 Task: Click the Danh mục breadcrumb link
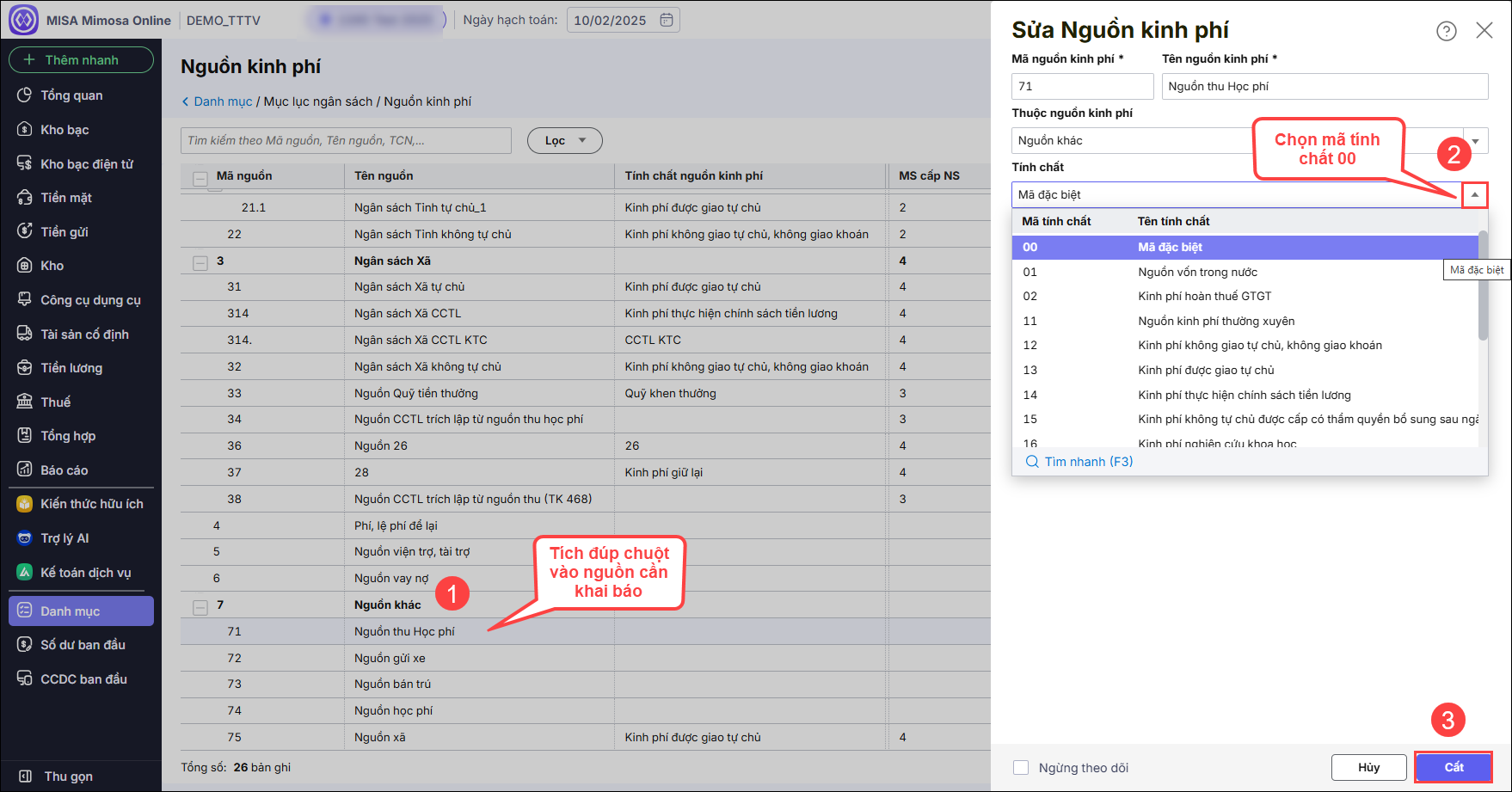(x=223, y=101)
